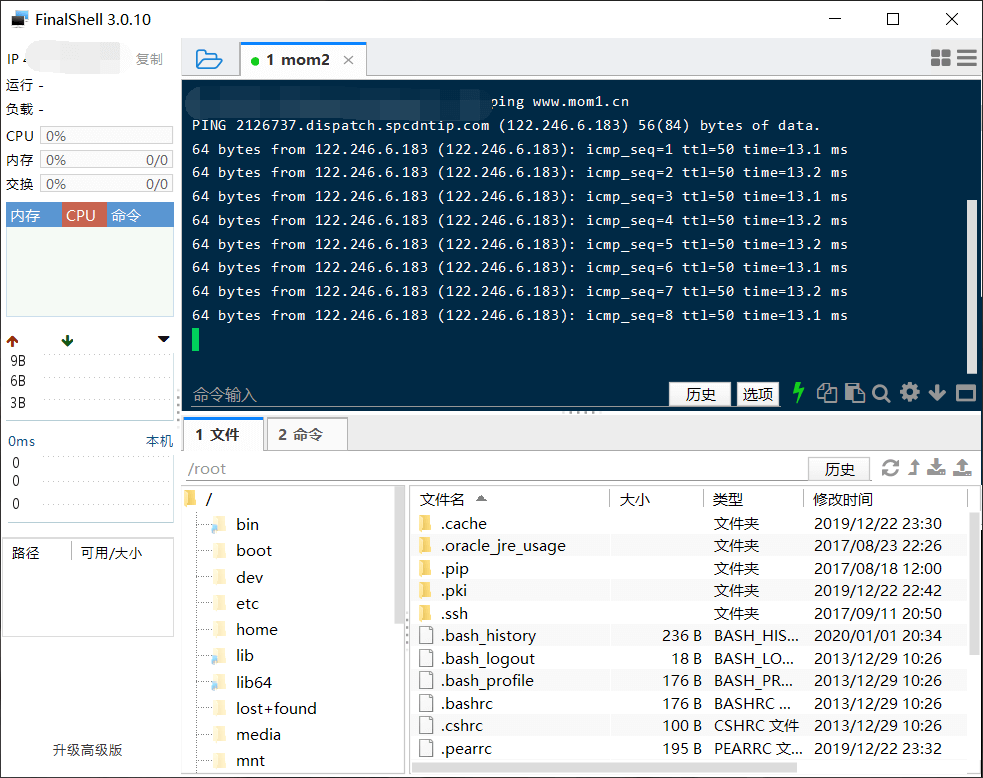Select the boot folder in tree
The image size is (983, 778).
coord(242,551)
